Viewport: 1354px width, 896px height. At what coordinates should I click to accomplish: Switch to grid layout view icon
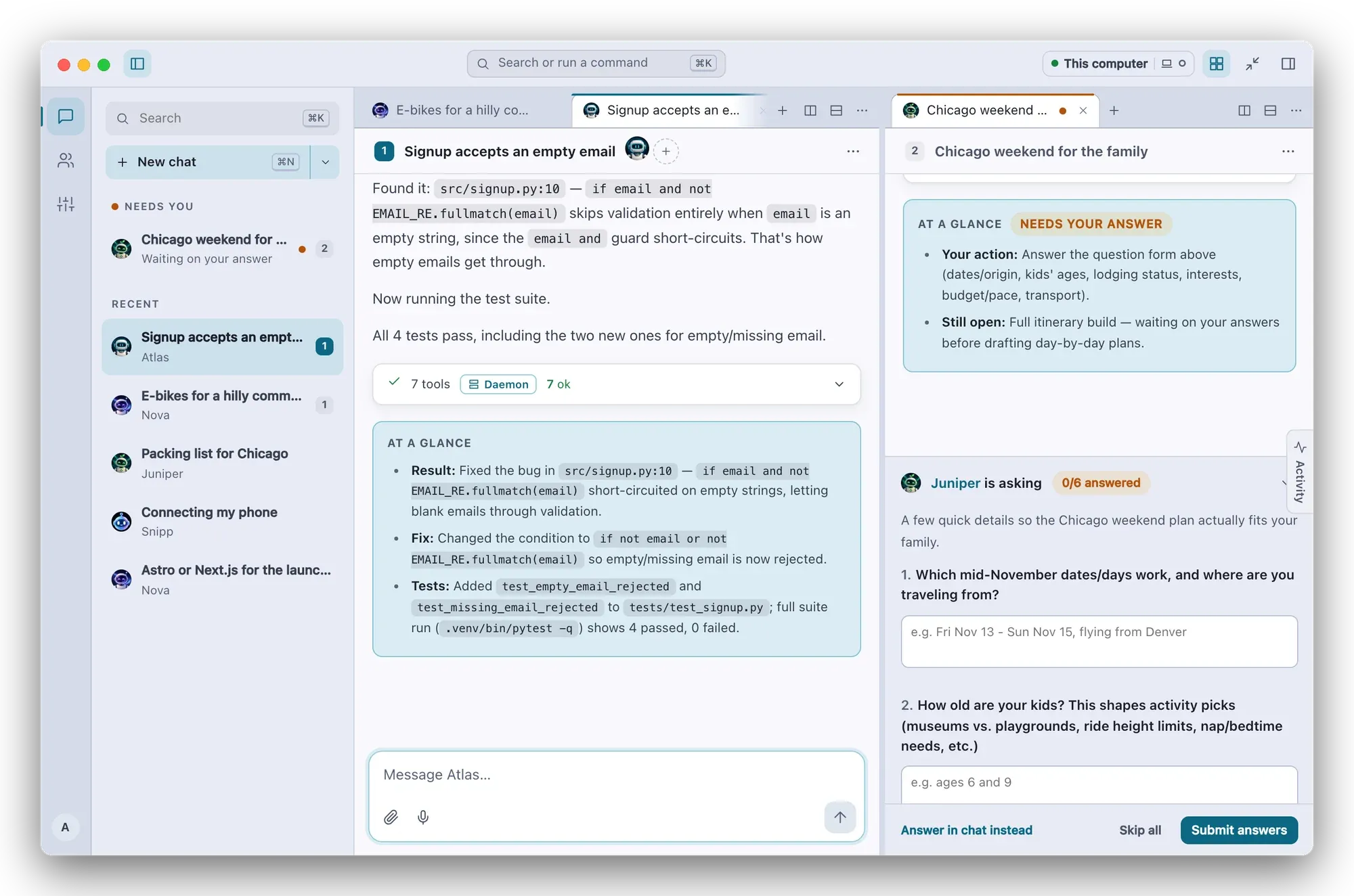1217,64
